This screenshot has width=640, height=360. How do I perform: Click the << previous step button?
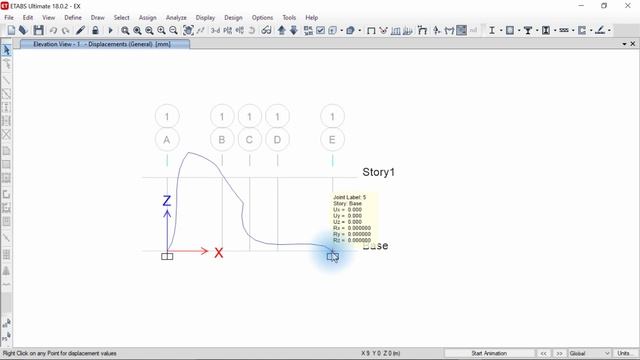click(x=543, y=353)
